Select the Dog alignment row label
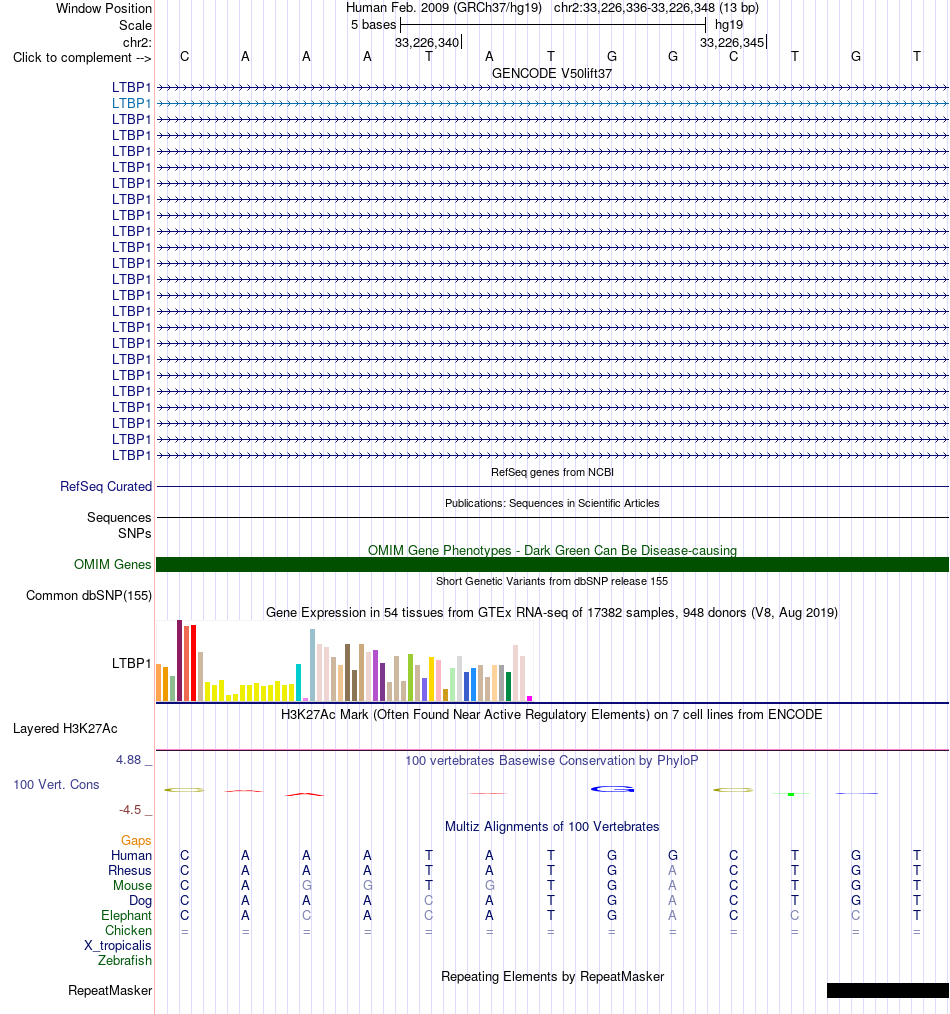Screen dimensions: 950x1014 (140, 901)
